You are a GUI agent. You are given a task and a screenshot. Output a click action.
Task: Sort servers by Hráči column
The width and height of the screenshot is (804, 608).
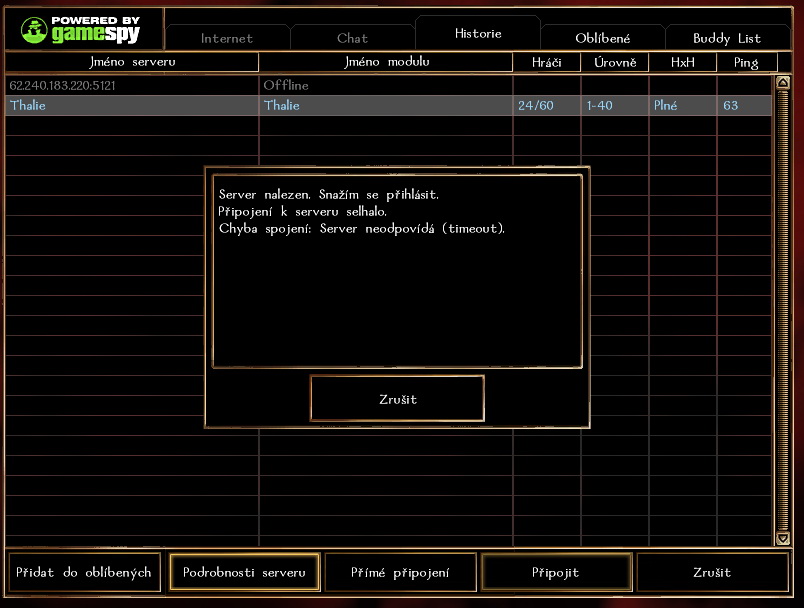546,62
